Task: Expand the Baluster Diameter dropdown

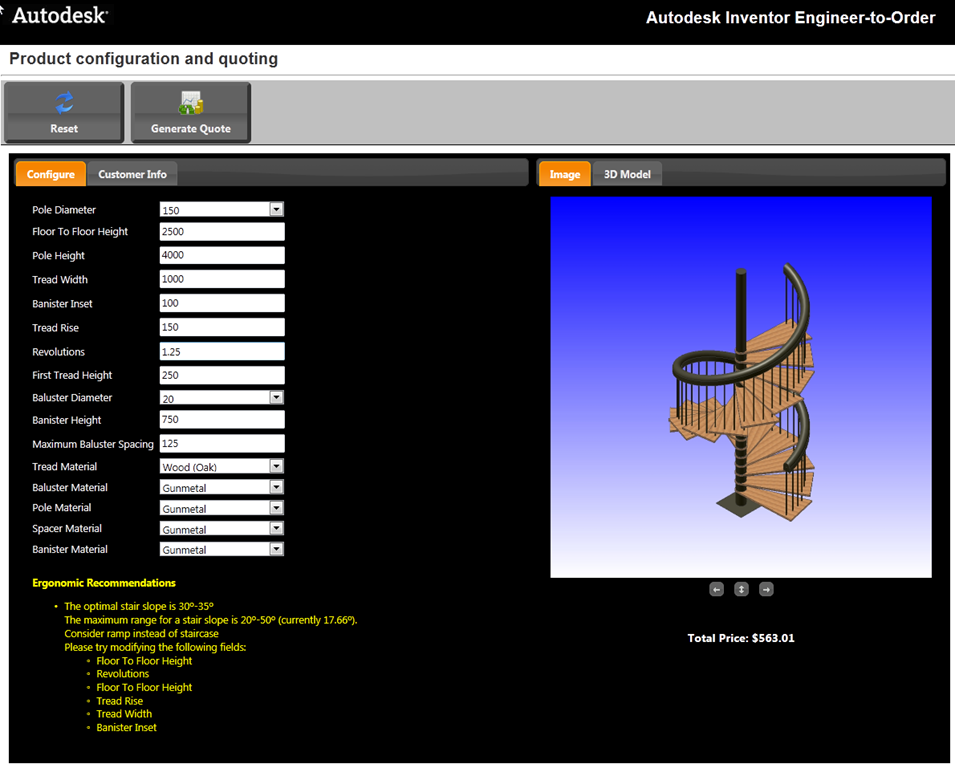Action: click(276, 398)
